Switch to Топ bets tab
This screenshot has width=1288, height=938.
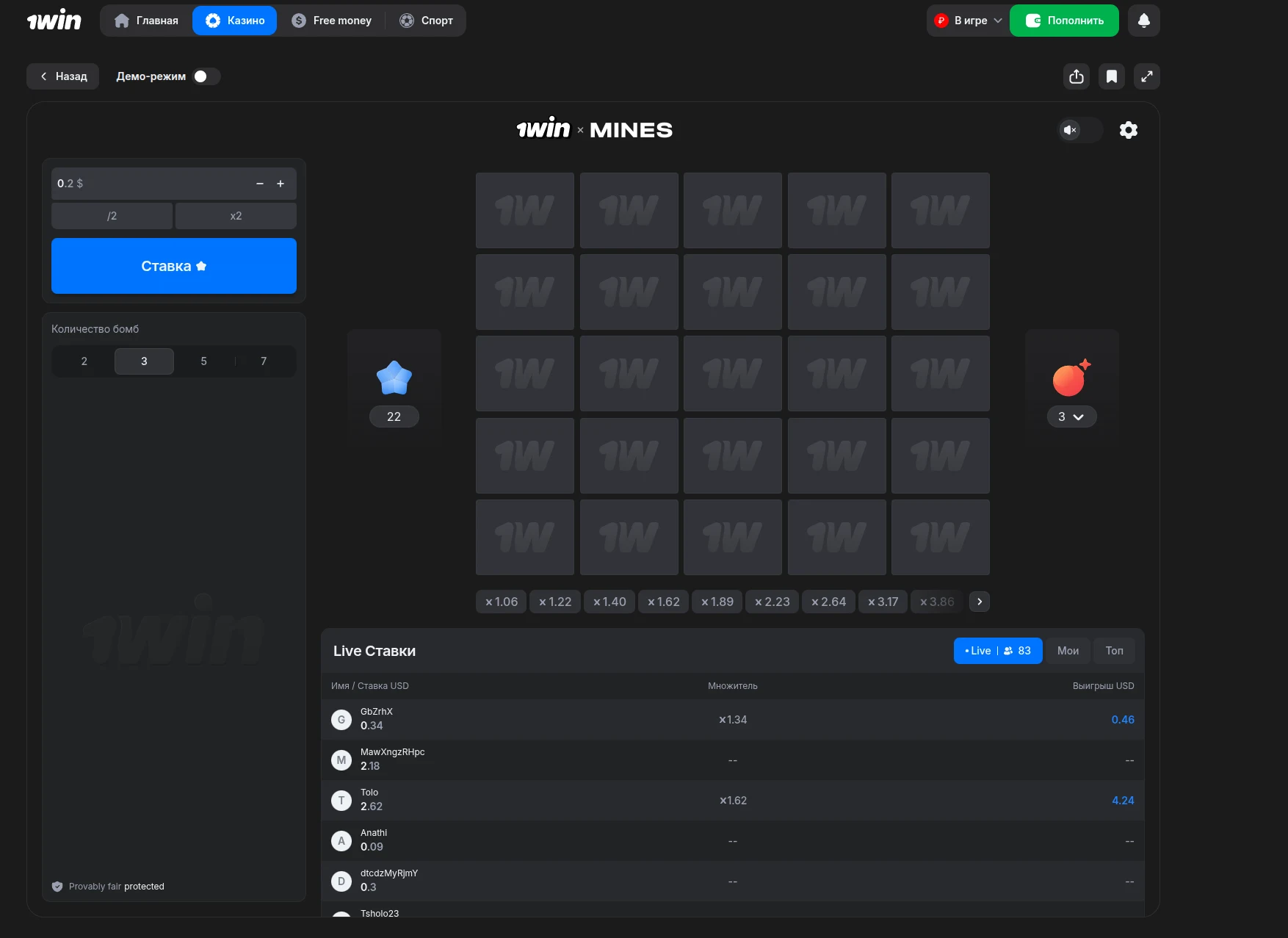(1114, 651)
